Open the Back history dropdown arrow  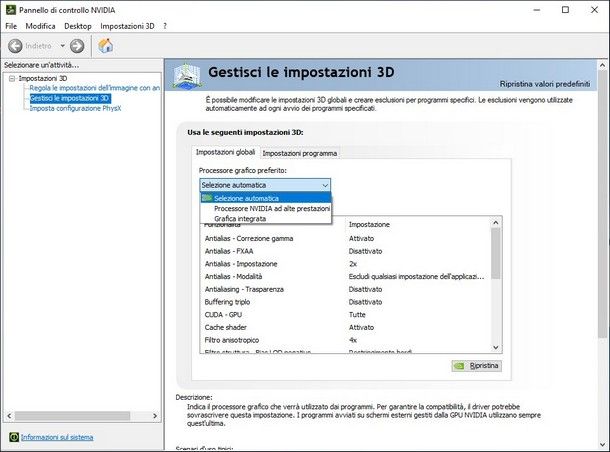pos(62,46)
